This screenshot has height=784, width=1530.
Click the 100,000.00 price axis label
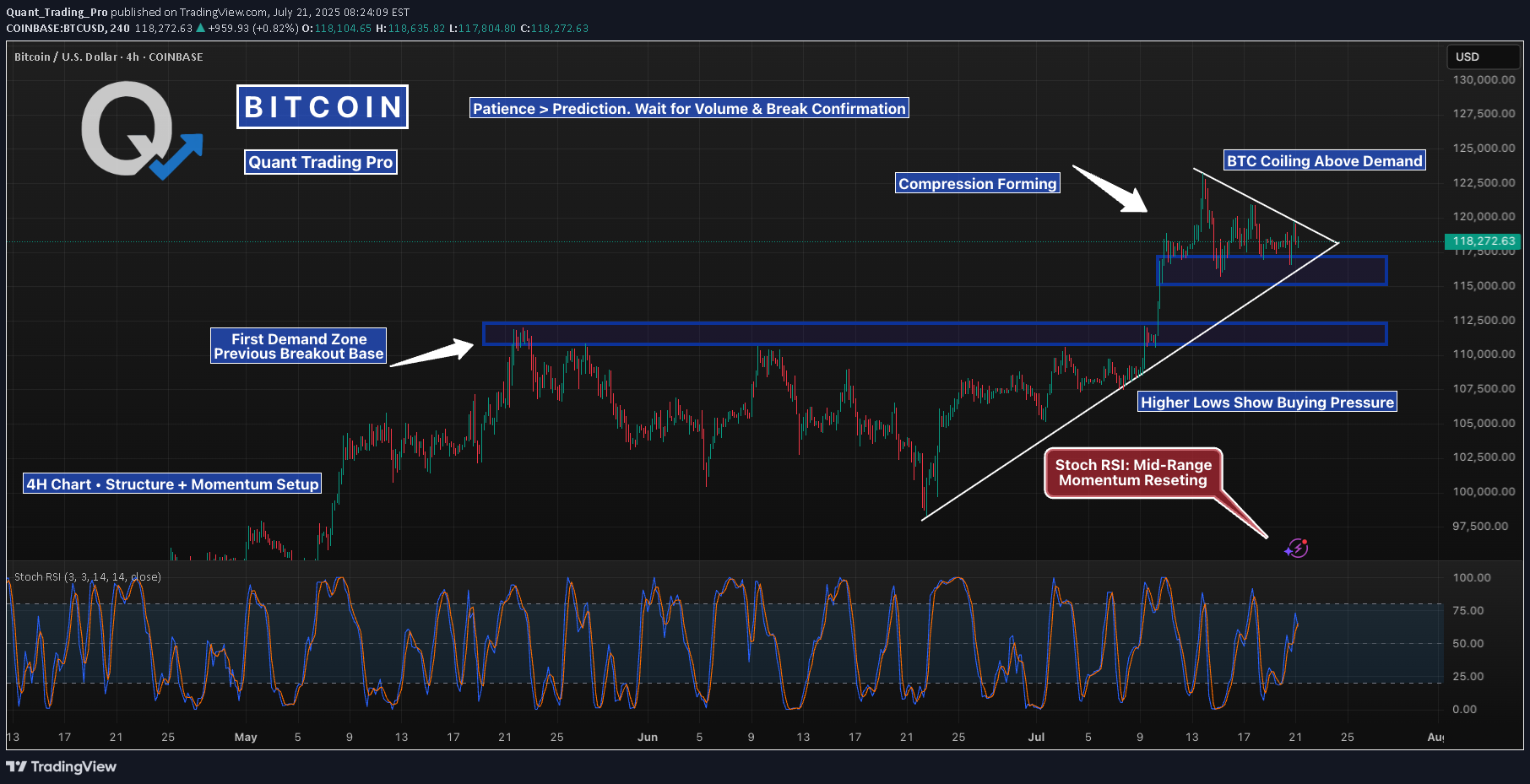(1484, 491)
